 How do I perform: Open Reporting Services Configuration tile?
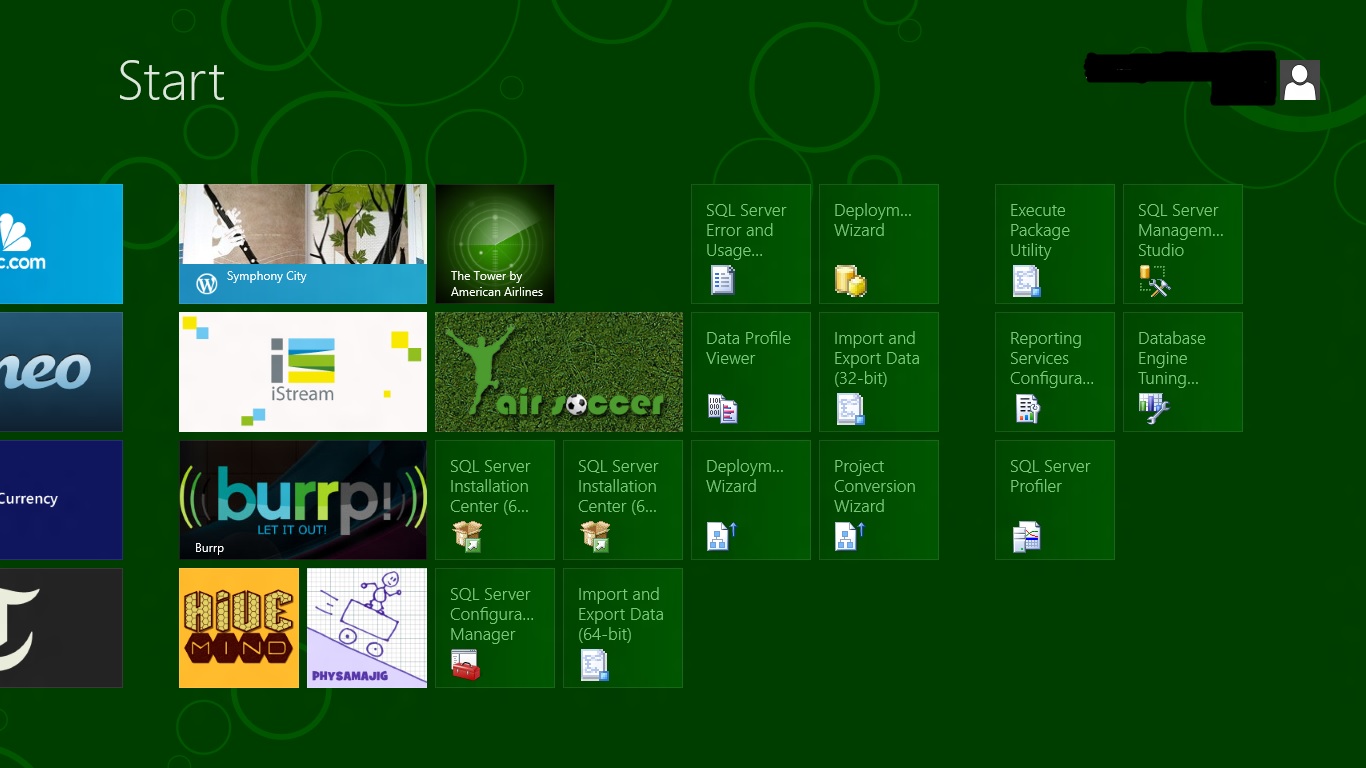[1054, 371]
